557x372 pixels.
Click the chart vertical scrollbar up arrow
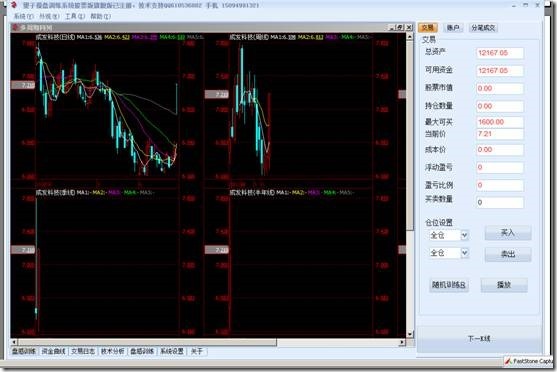pyautogui.click(x=410, y=37)
